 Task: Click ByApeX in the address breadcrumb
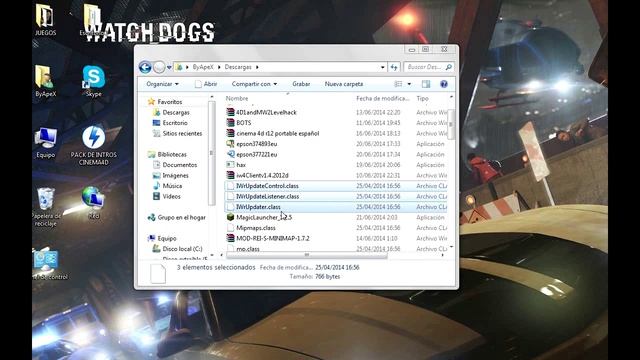tap(203, 67)
